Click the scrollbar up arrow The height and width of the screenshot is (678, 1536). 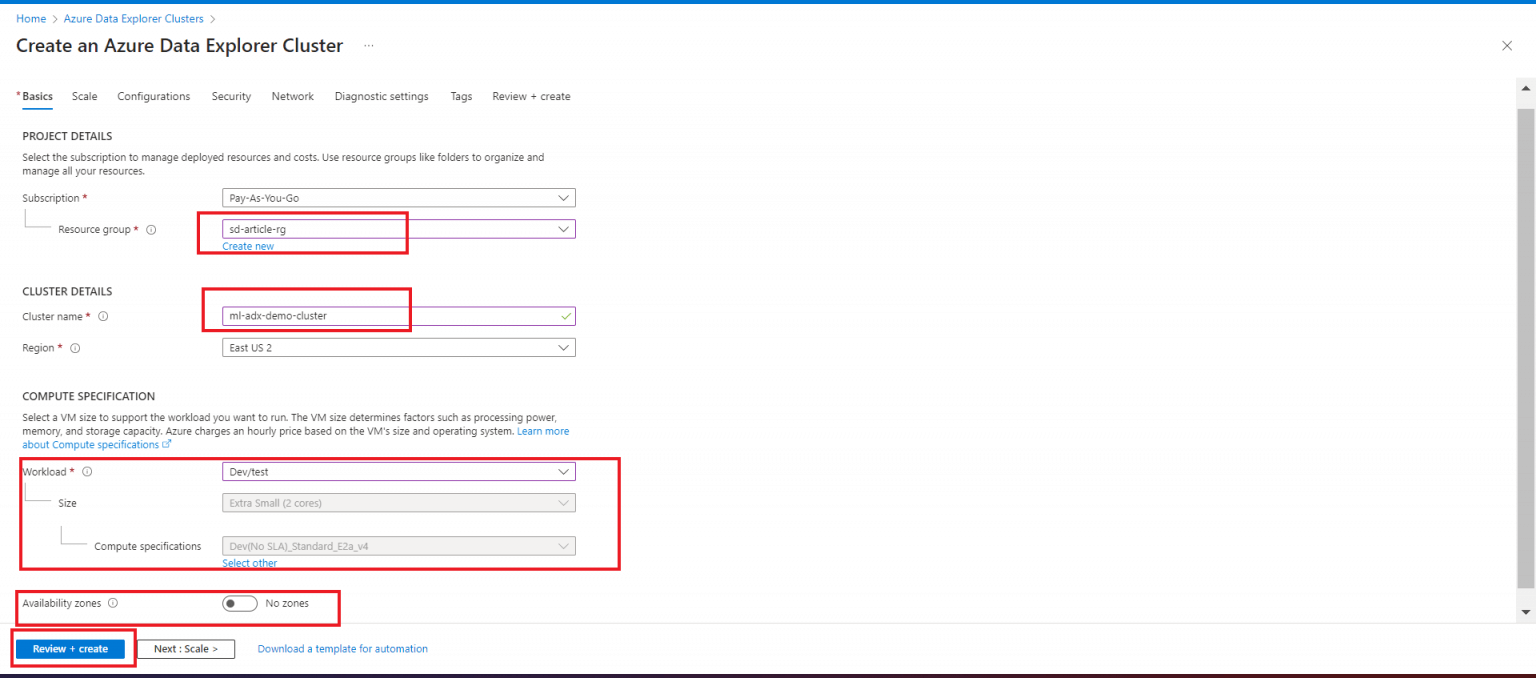[1525, 88]
